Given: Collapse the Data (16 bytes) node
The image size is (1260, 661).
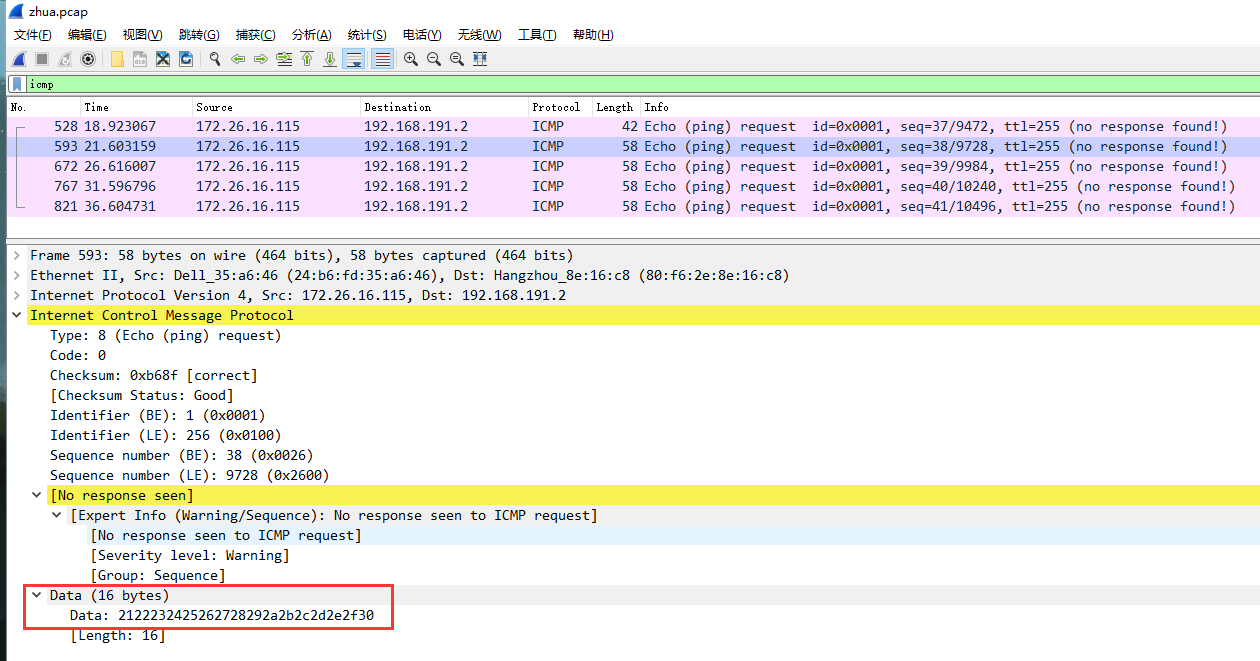Looking at the screenshot, I should pos(37,595).
